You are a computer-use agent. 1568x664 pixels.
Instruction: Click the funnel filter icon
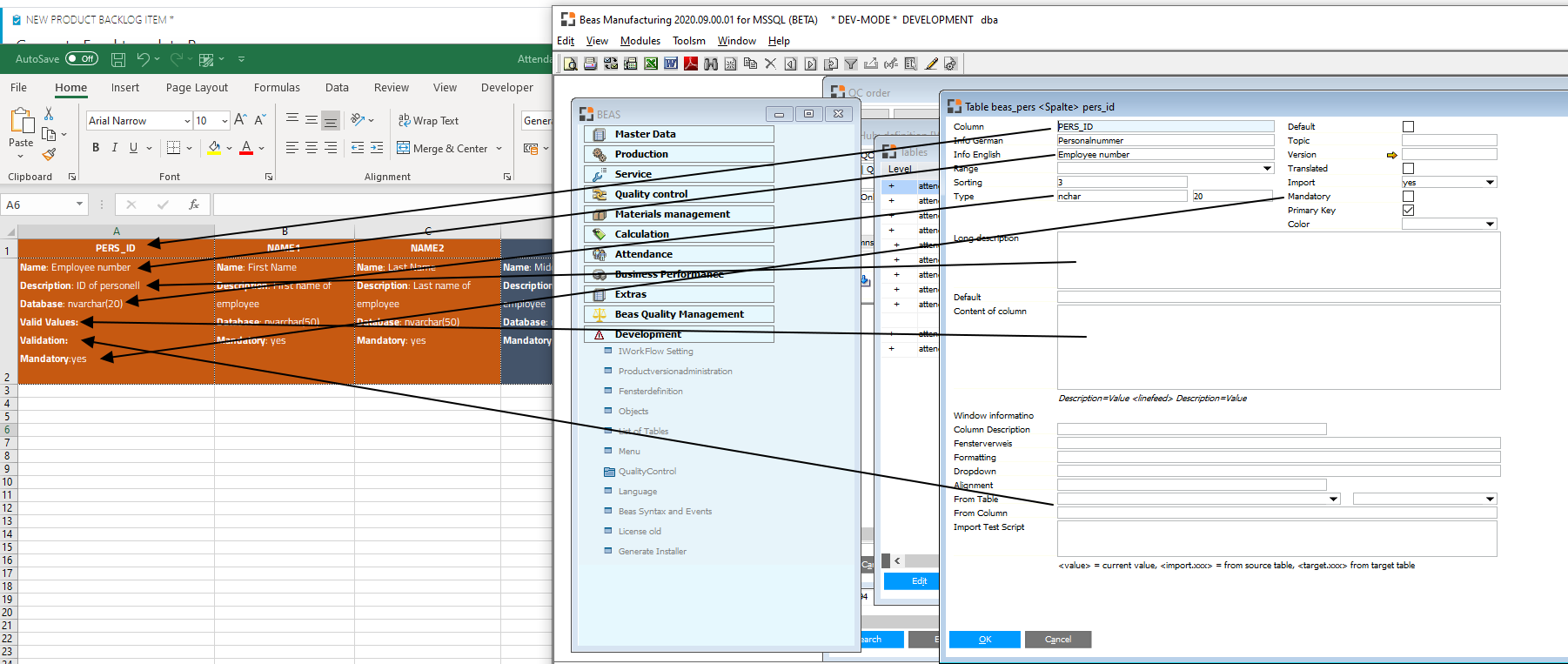point(851,64)
